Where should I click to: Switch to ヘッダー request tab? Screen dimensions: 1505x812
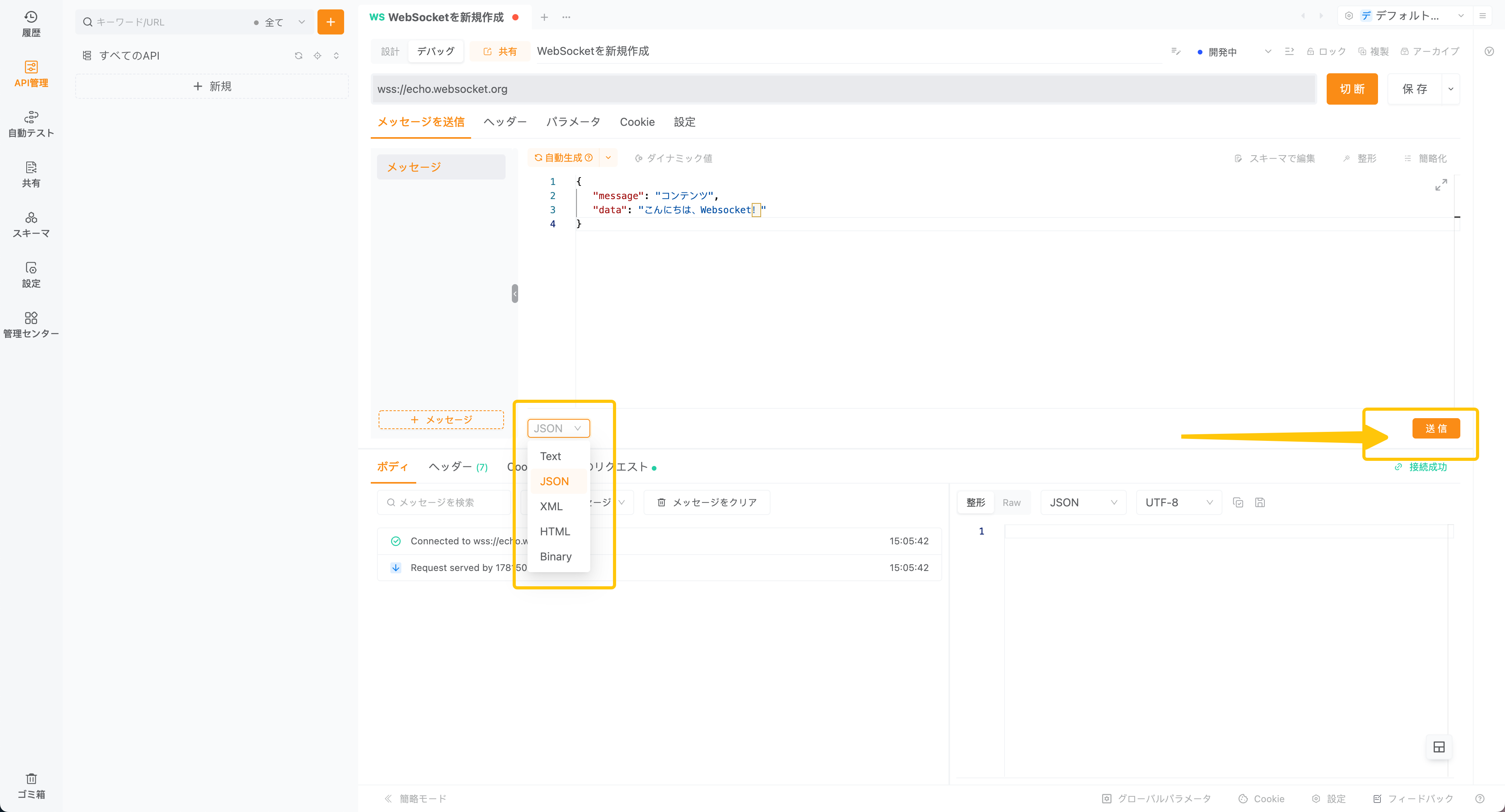(505, 122)
